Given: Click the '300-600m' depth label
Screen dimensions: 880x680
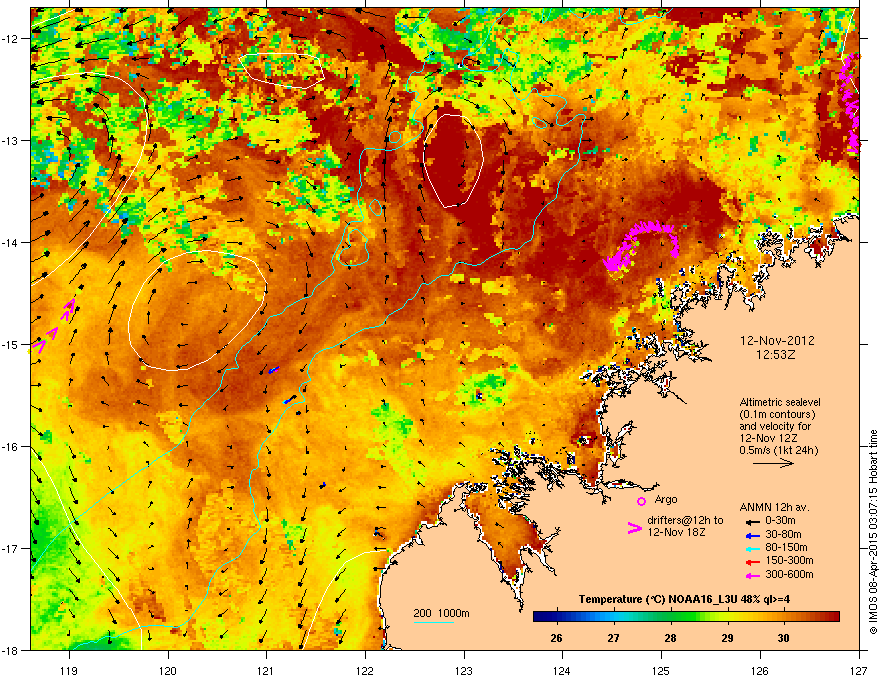Looking at the screenshot, I should pyautogui.click(x=789, y=575).
